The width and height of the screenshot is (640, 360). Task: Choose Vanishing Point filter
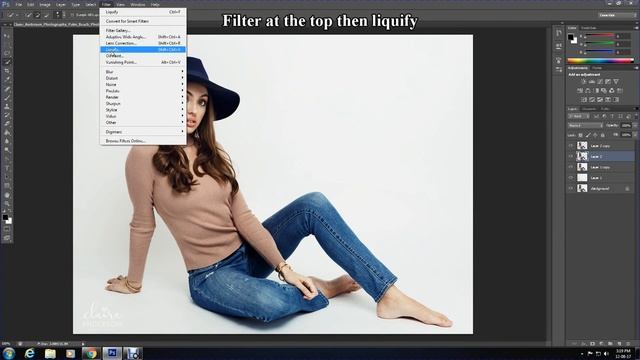click(x=143, y=62)
